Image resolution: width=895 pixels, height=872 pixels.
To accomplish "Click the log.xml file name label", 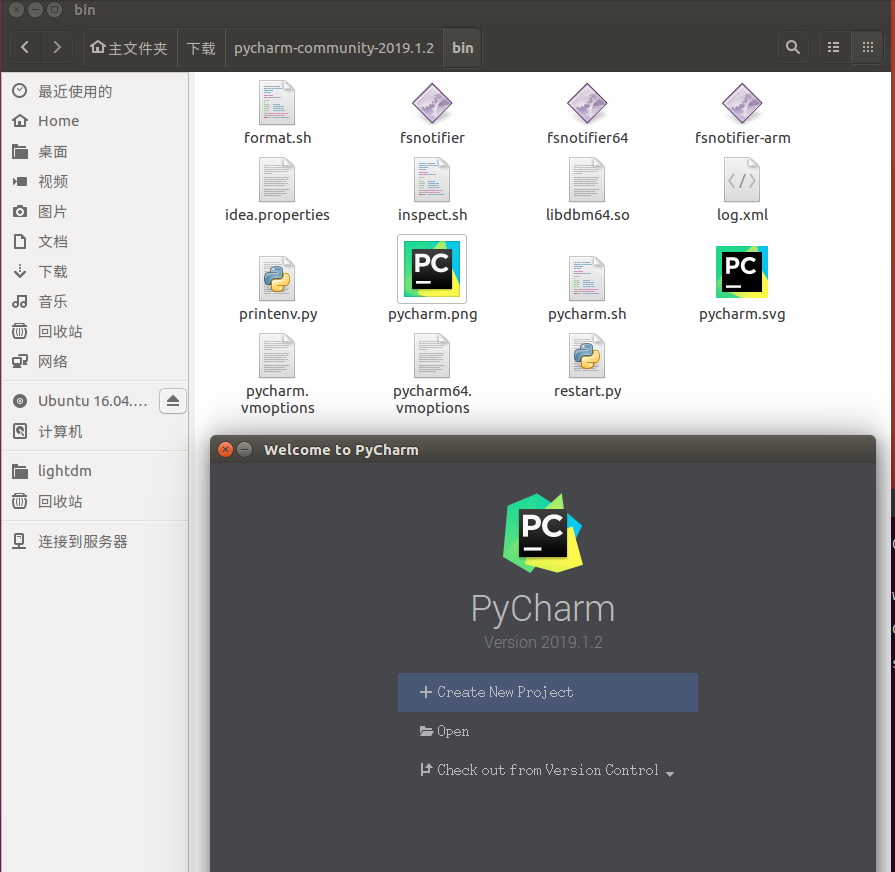I will click(x=742, y=215).
